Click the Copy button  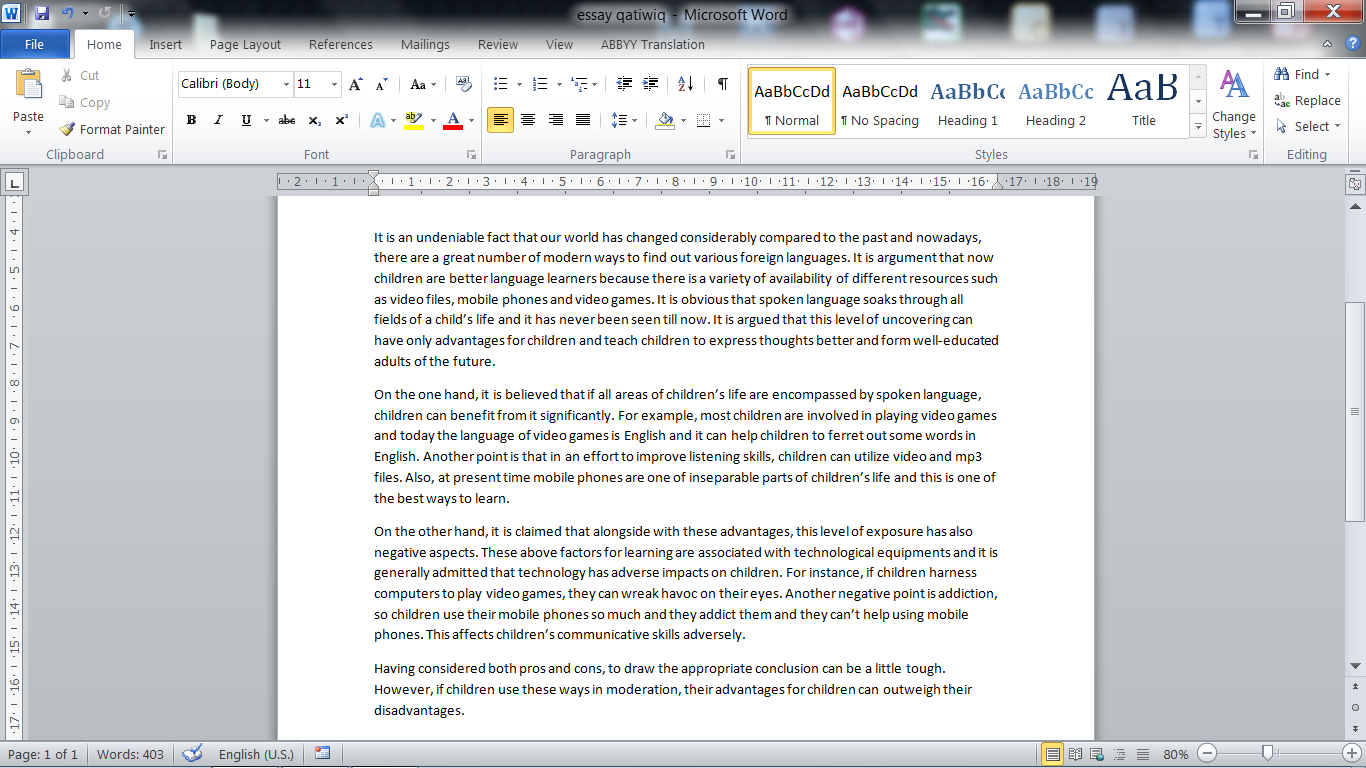click(85, 102)
